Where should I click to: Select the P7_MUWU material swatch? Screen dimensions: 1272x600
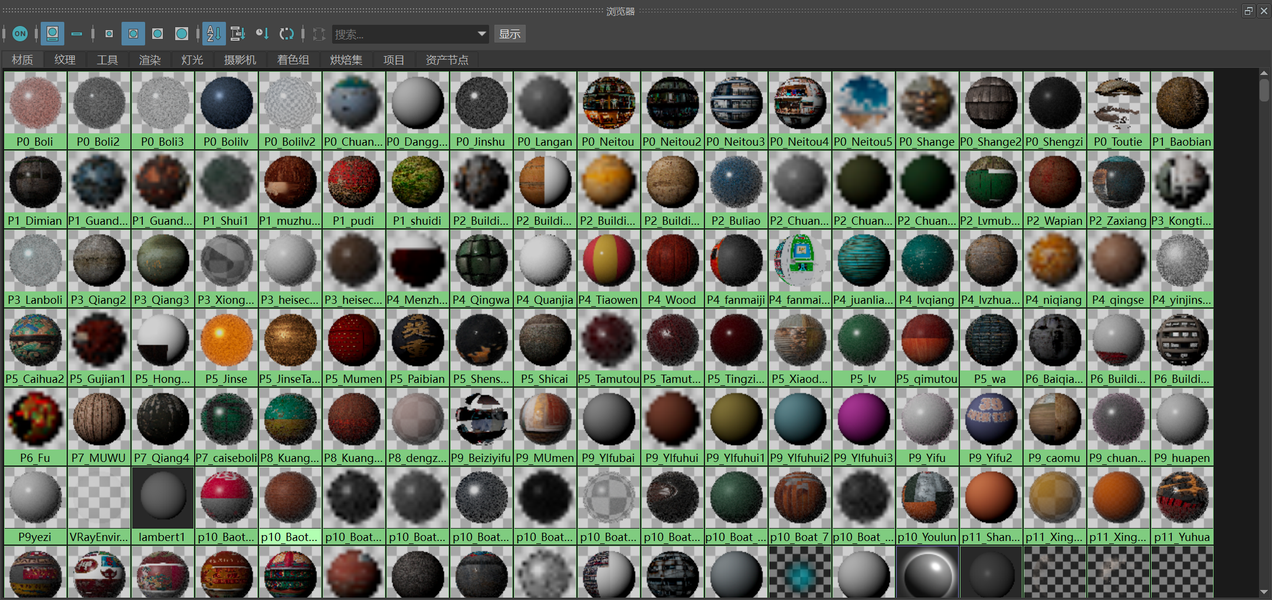pos(99,426)
